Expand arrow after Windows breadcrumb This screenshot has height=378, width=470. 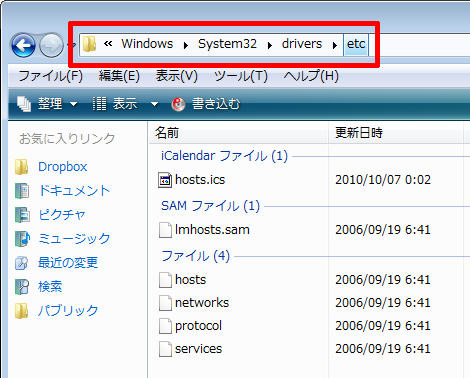click(x=186, y=45)
